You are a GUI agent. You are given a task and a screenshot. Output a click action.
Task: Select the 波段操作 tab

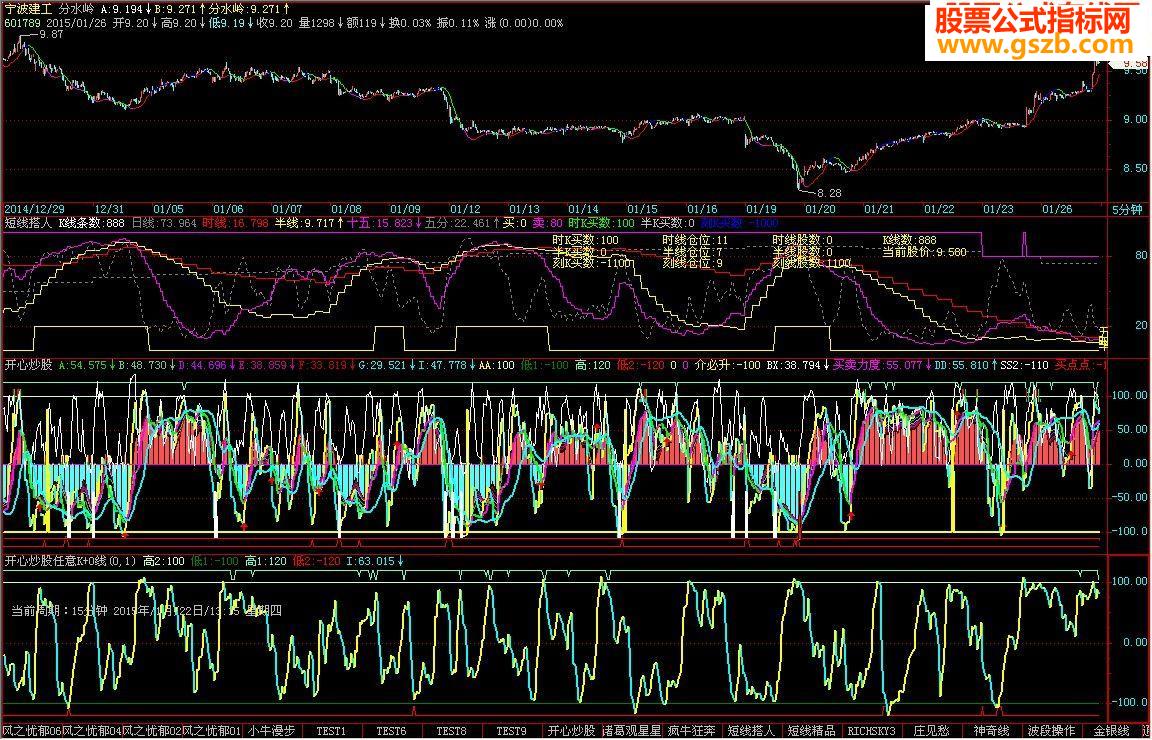pyautogui.click(x=1051, y=731)
